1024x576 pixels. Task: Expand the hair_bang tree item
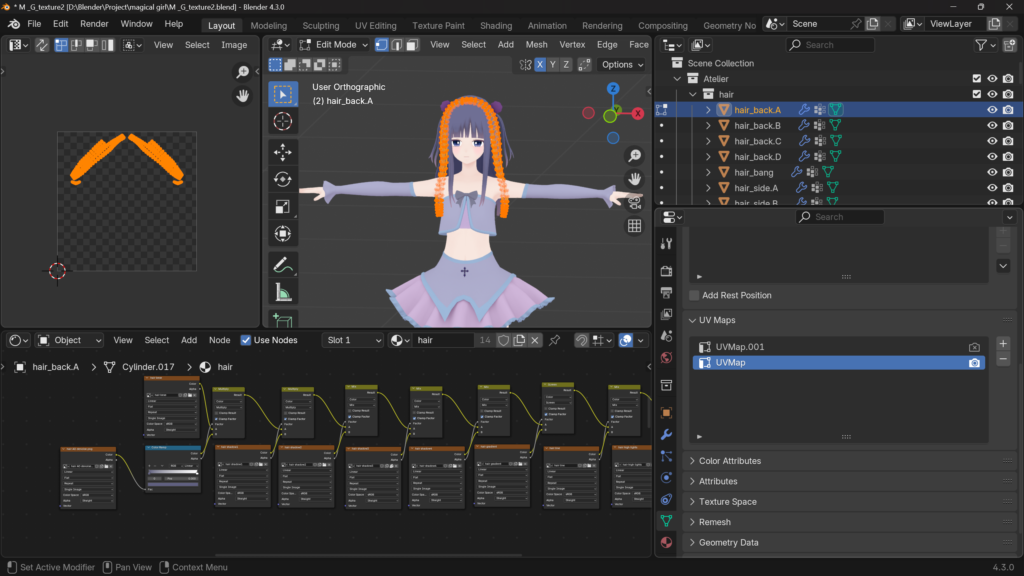(x=708, y=173)
